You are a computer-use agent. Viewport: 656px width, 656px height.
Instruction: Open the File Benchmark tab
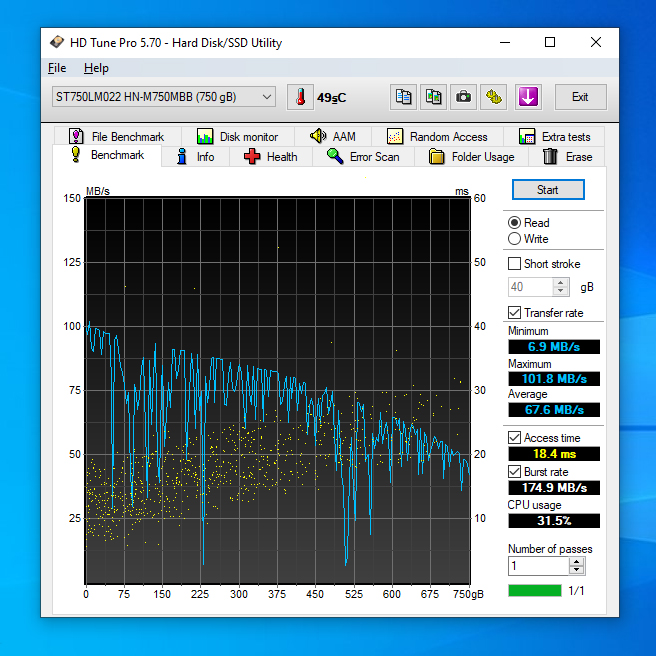pyautogui.click(x=118, y=136)
